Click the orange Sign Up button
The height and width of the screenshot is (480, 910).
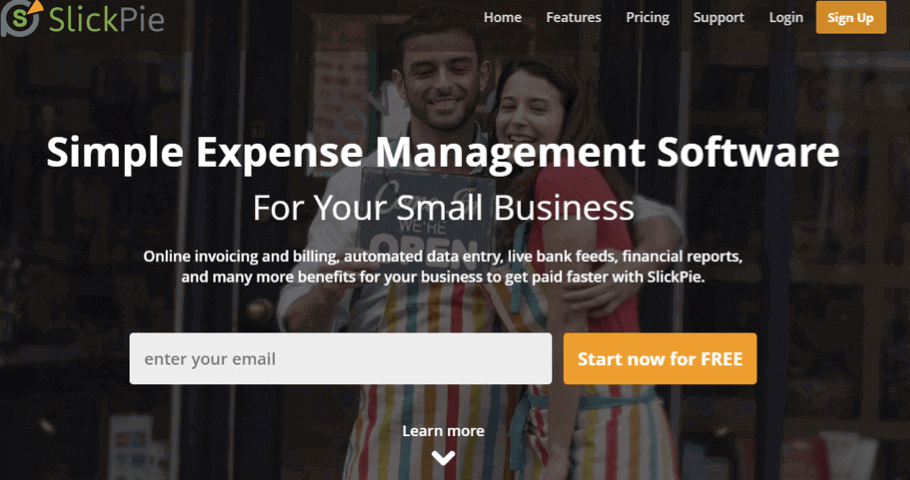click(x=851, y=17)
